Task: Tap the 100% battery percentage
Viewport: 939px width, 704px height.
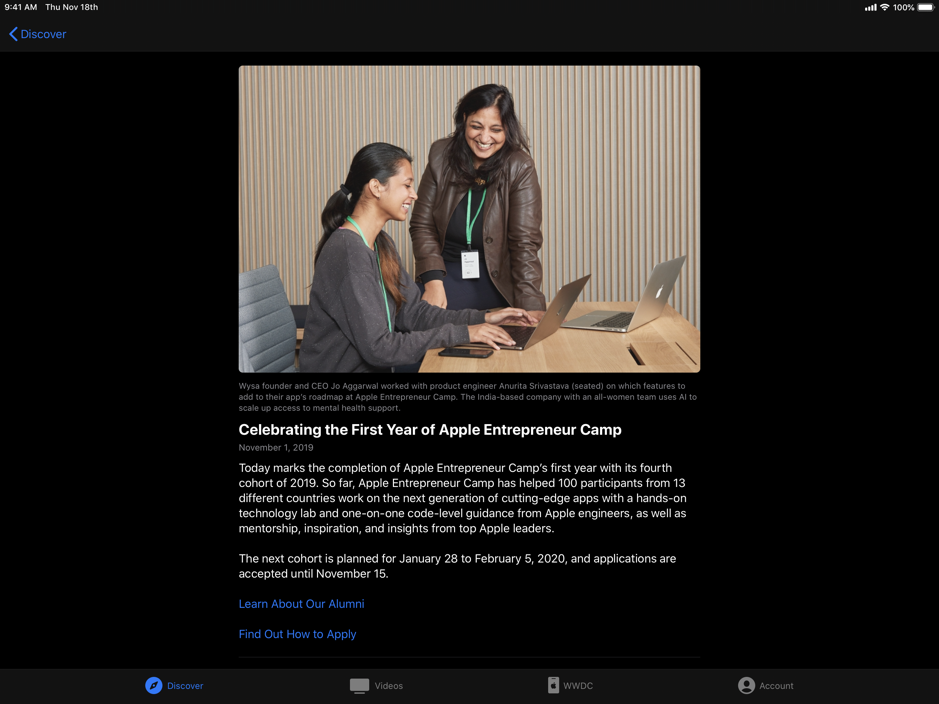Action: pos(904,7)
